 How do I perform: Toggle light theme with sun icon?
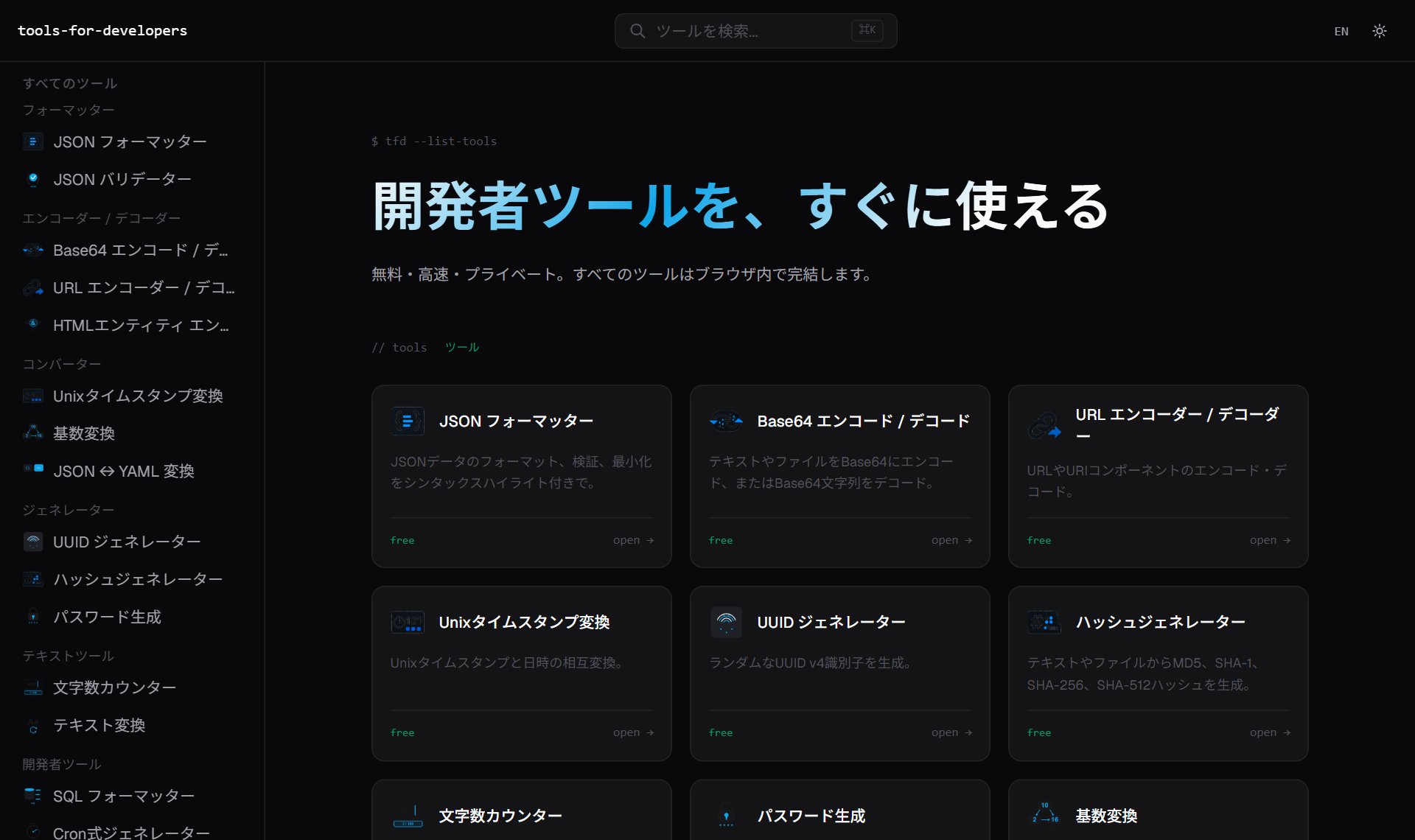[1380, 31]
